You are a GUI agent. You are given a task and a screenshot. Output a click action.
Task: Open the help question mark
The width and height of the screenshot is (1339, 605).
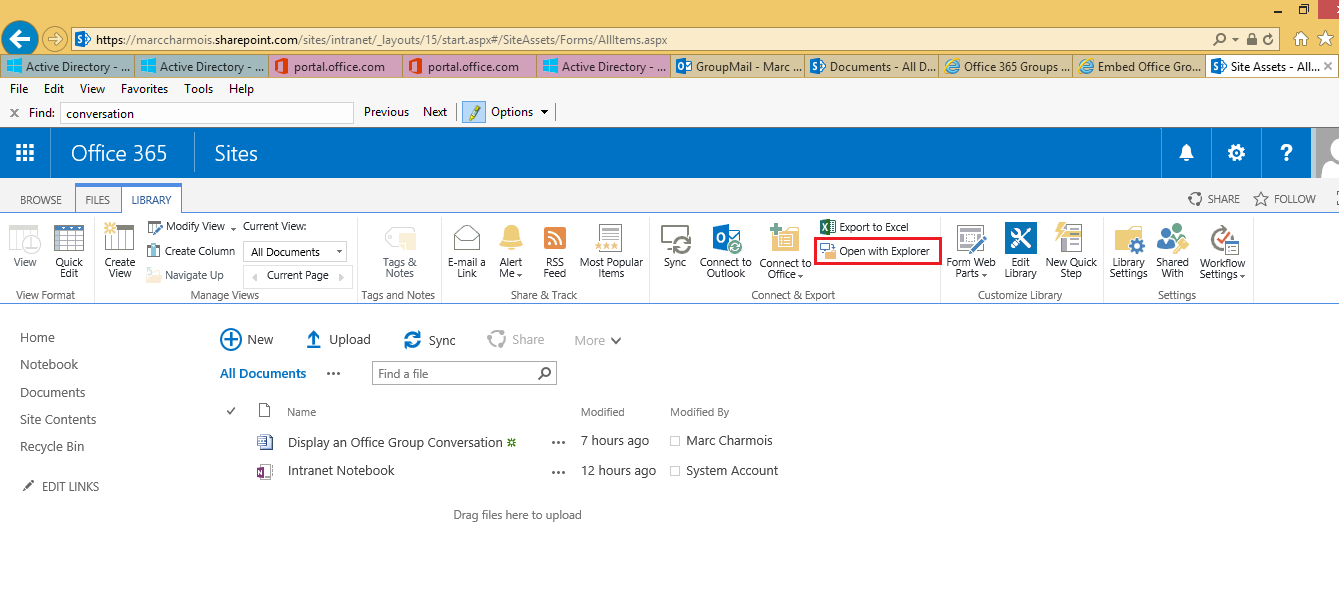click(x=1287, y=153)
